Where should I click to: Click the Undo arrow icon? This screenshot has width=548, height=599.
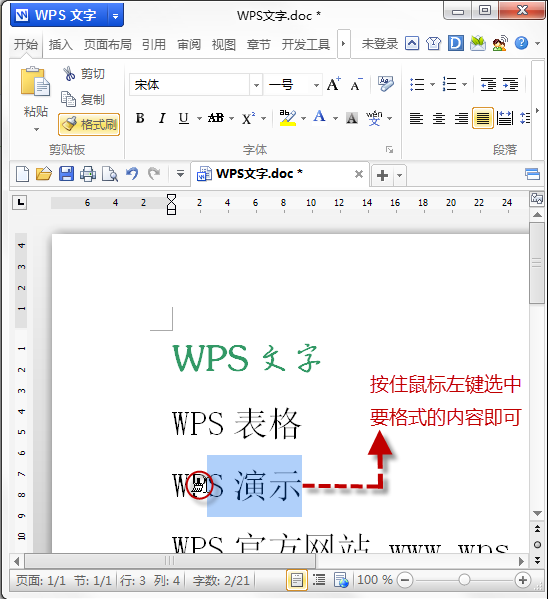tap(132, 174)
